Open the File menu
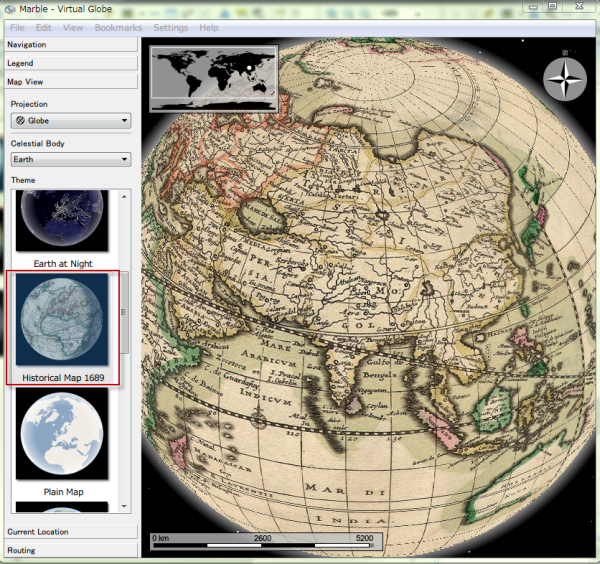Image resolution: width=600 pixels, height=564 pixels. pos(18,28)
